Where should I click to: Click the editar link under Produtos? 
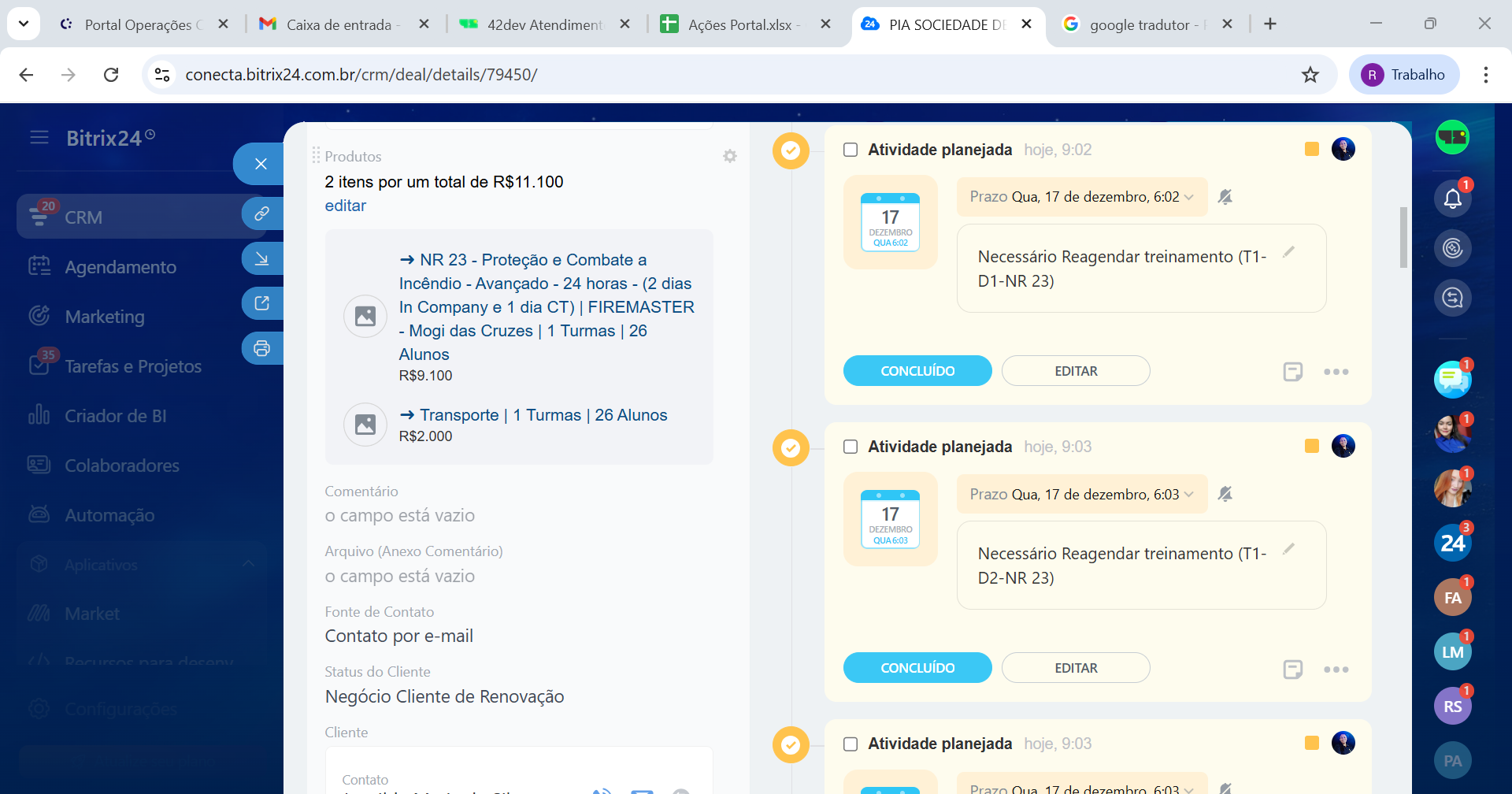(x=345, y=206)
